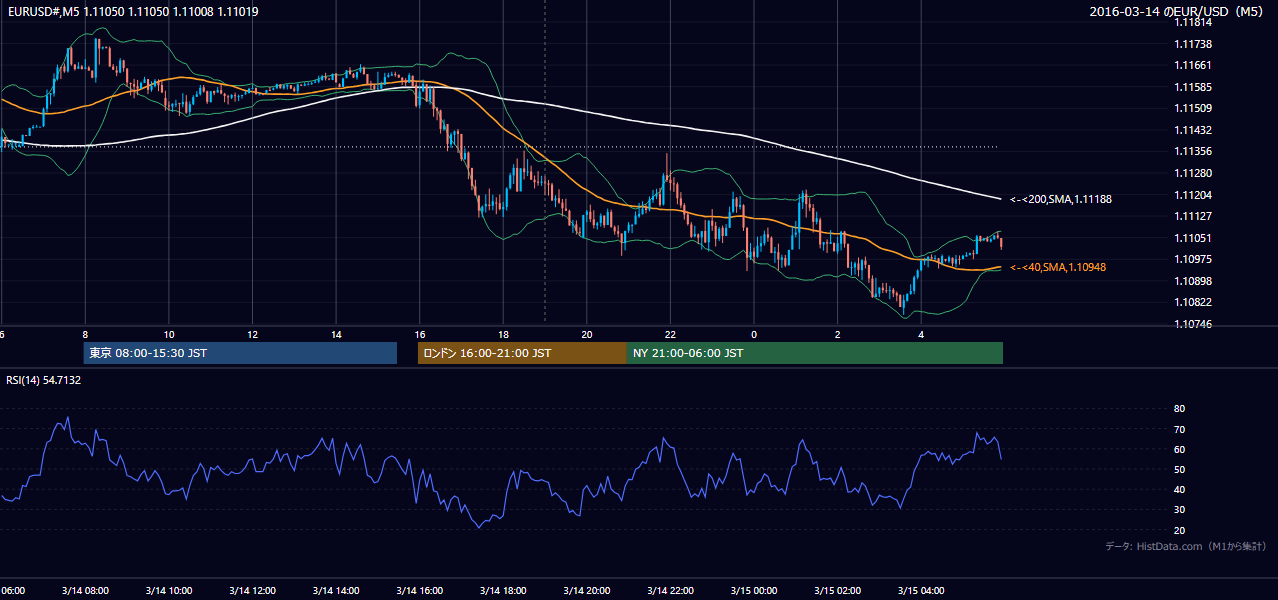Screen dimensions: 1278x600
Task: Click price level 1.11661 on axis
Action: coord(1194,65)
